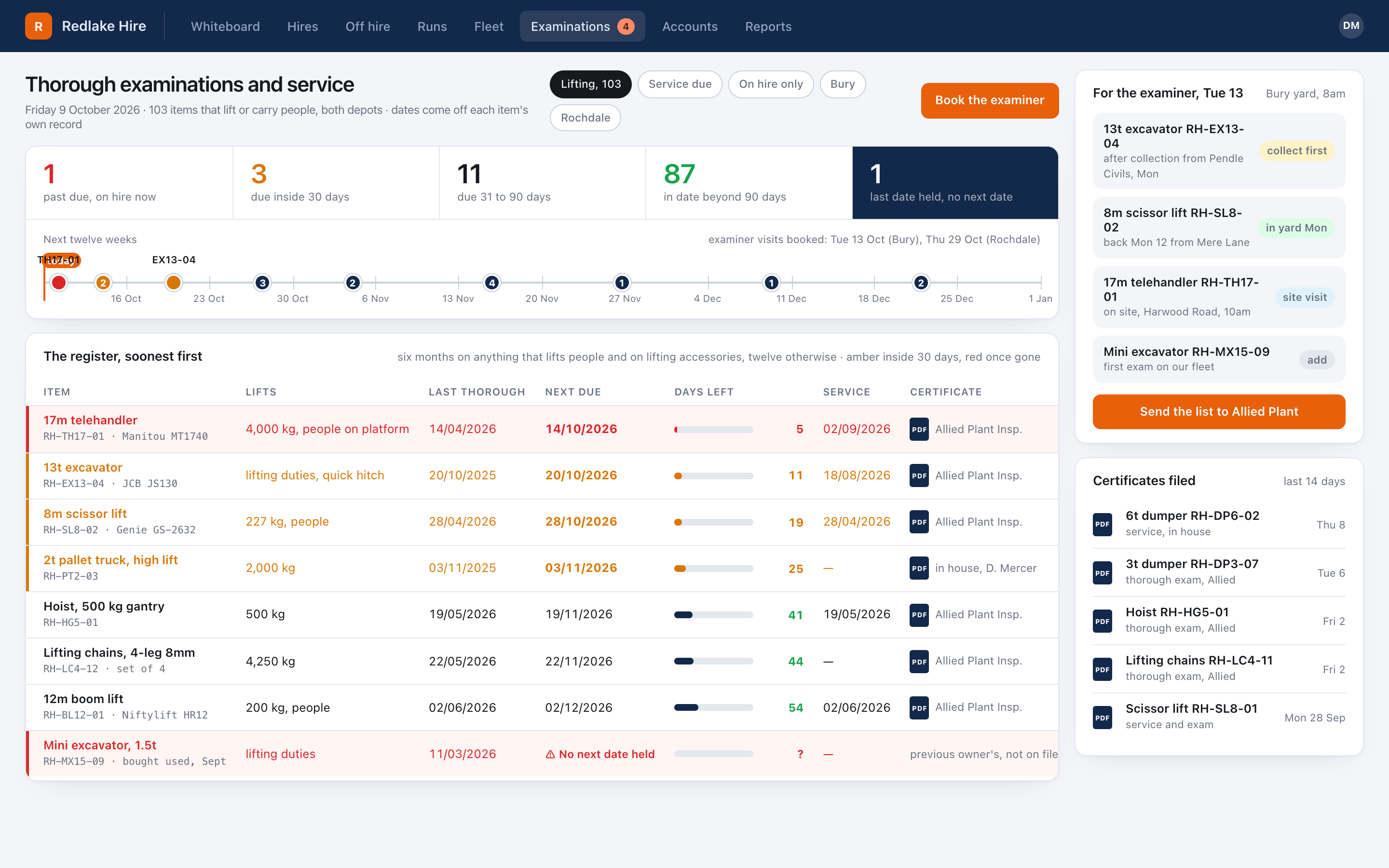The height and width of the screenshot is (868, 1389).
Task: Click the Examinations tab badge 4
Action: pyautogui.click(x=626, y=27)
